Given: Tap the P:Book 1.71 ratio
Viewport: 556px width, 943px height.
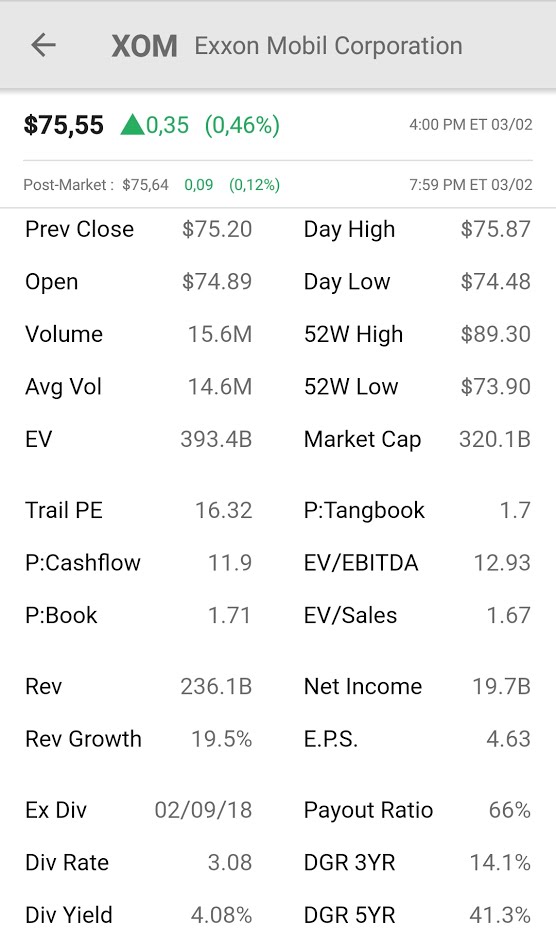Looking at the screenshot, I should [x=138, y=615].
